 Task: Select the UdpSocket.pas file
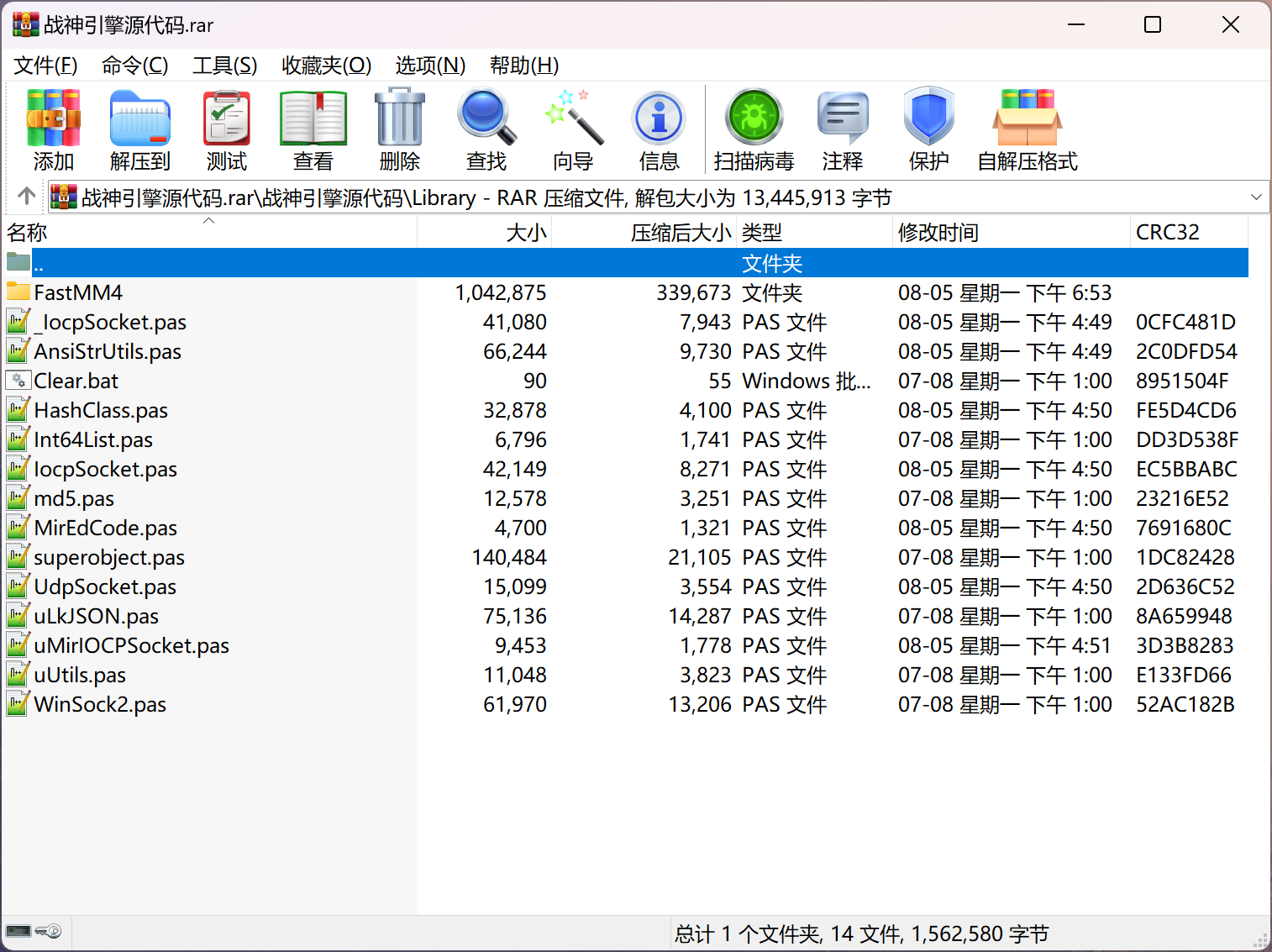click(105, 586)
